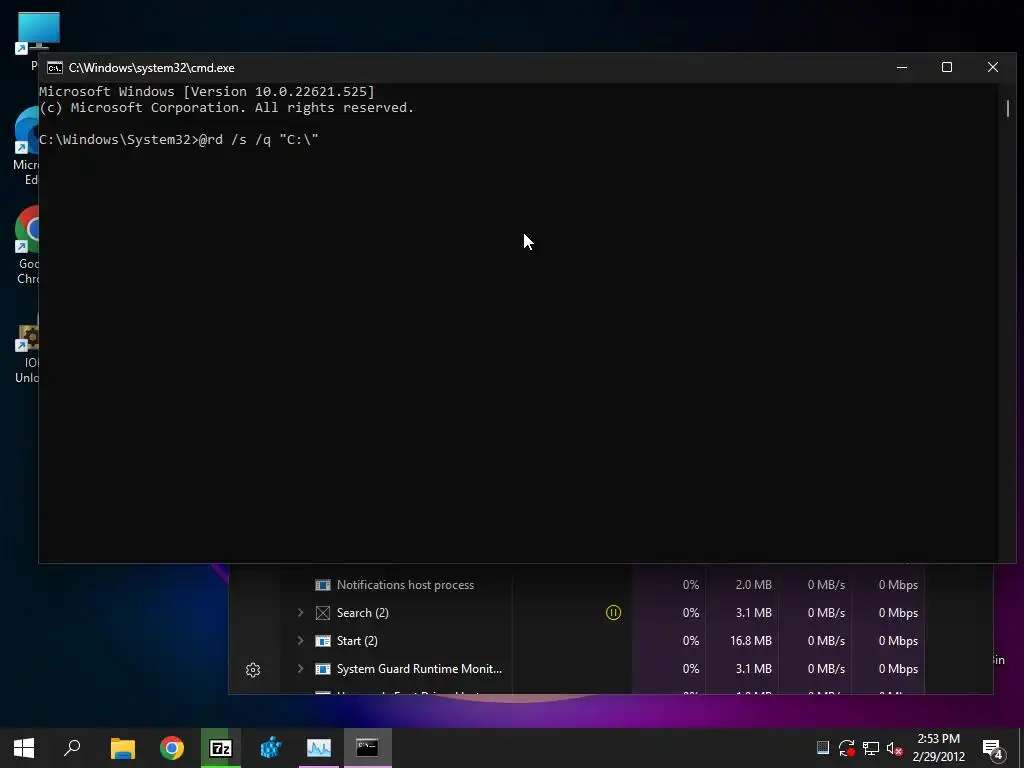Click the Search (2) process icon

323,613
